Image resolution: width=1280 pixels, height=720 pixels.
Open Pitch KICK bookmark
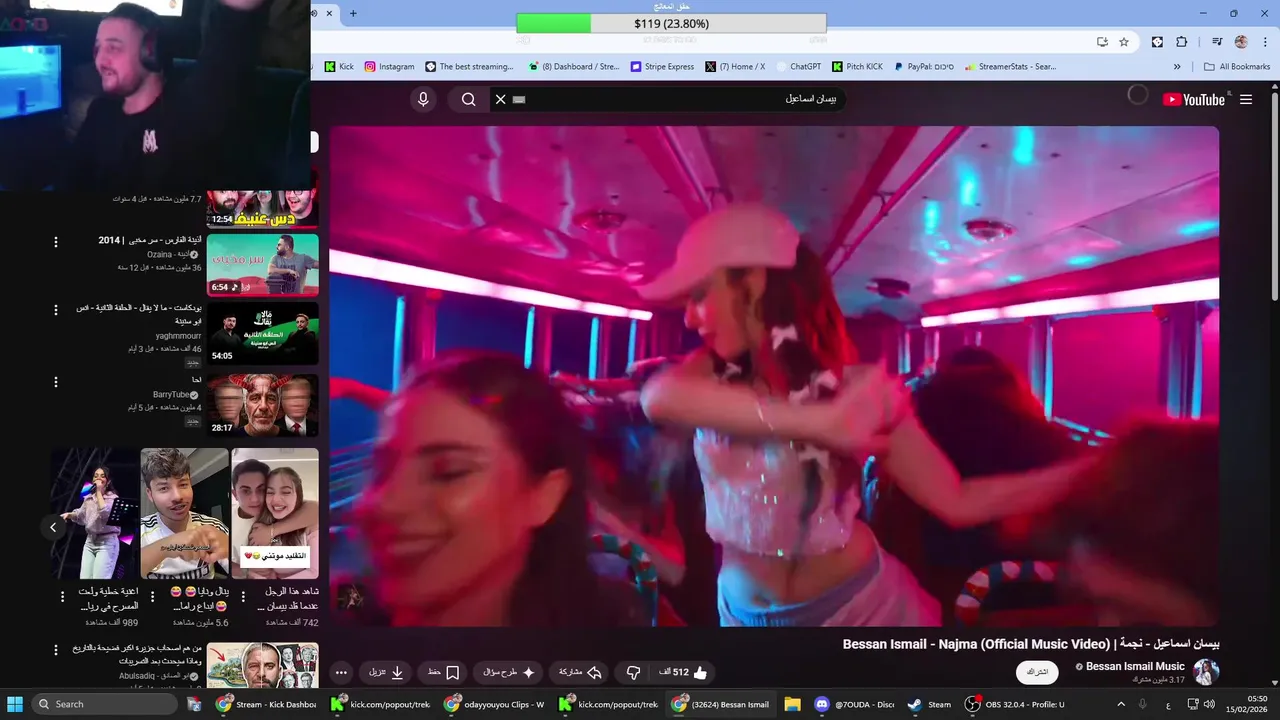click(x=858, y=67)
